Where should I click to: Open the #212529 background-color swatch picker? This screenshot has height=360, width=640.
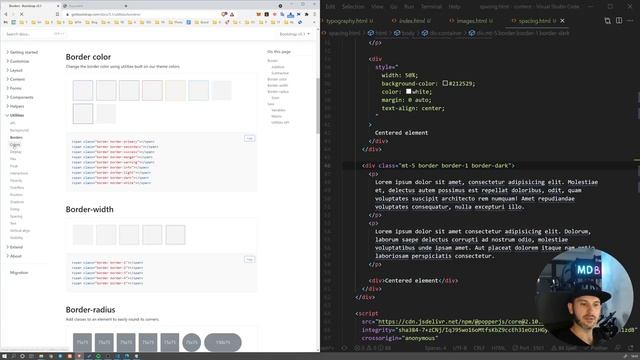pyautogui.click(x=445, y=83)
